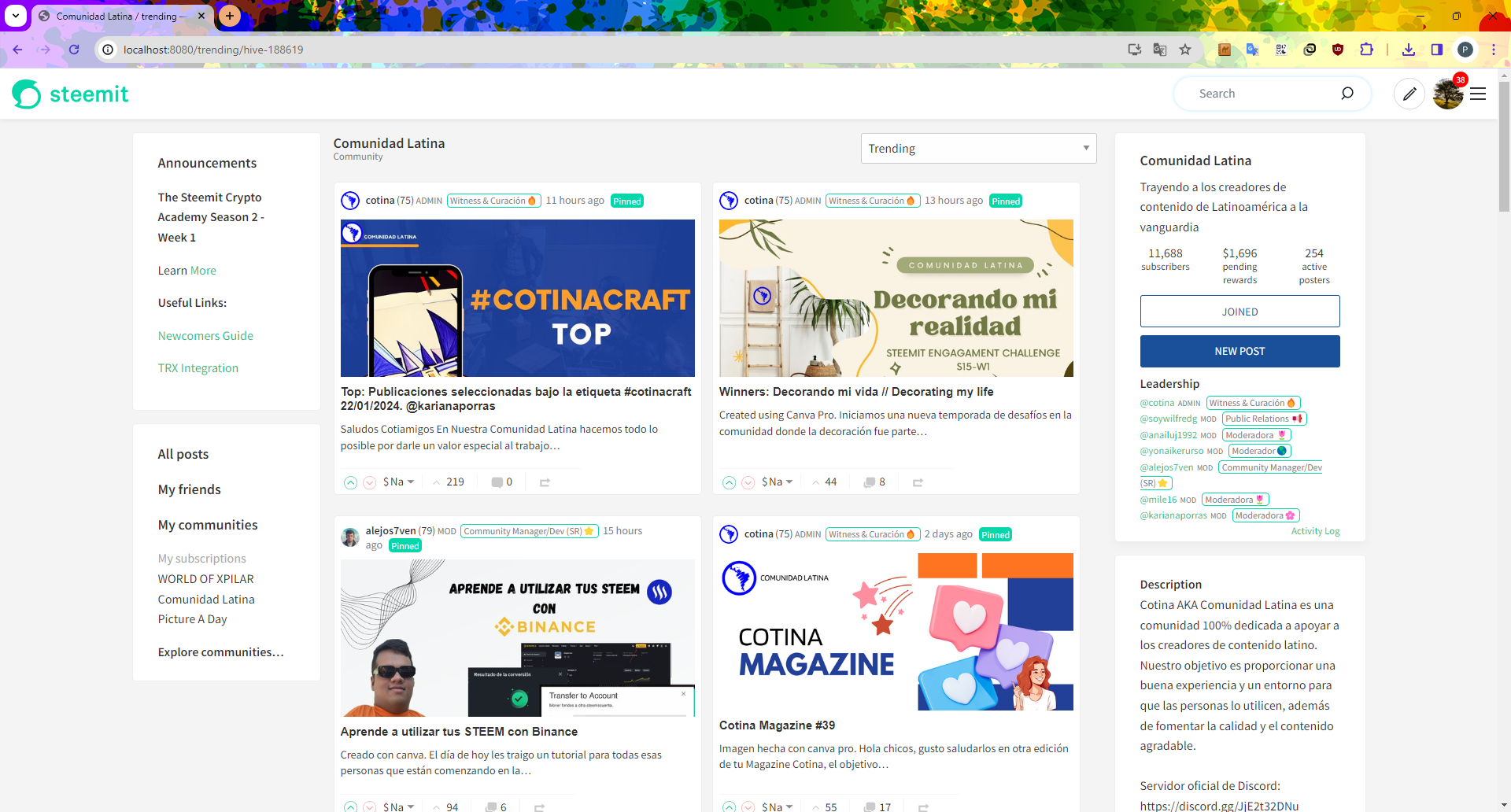1511x812 pixels.
Task: Open the Trending sort dropdown
Action: 978,149
